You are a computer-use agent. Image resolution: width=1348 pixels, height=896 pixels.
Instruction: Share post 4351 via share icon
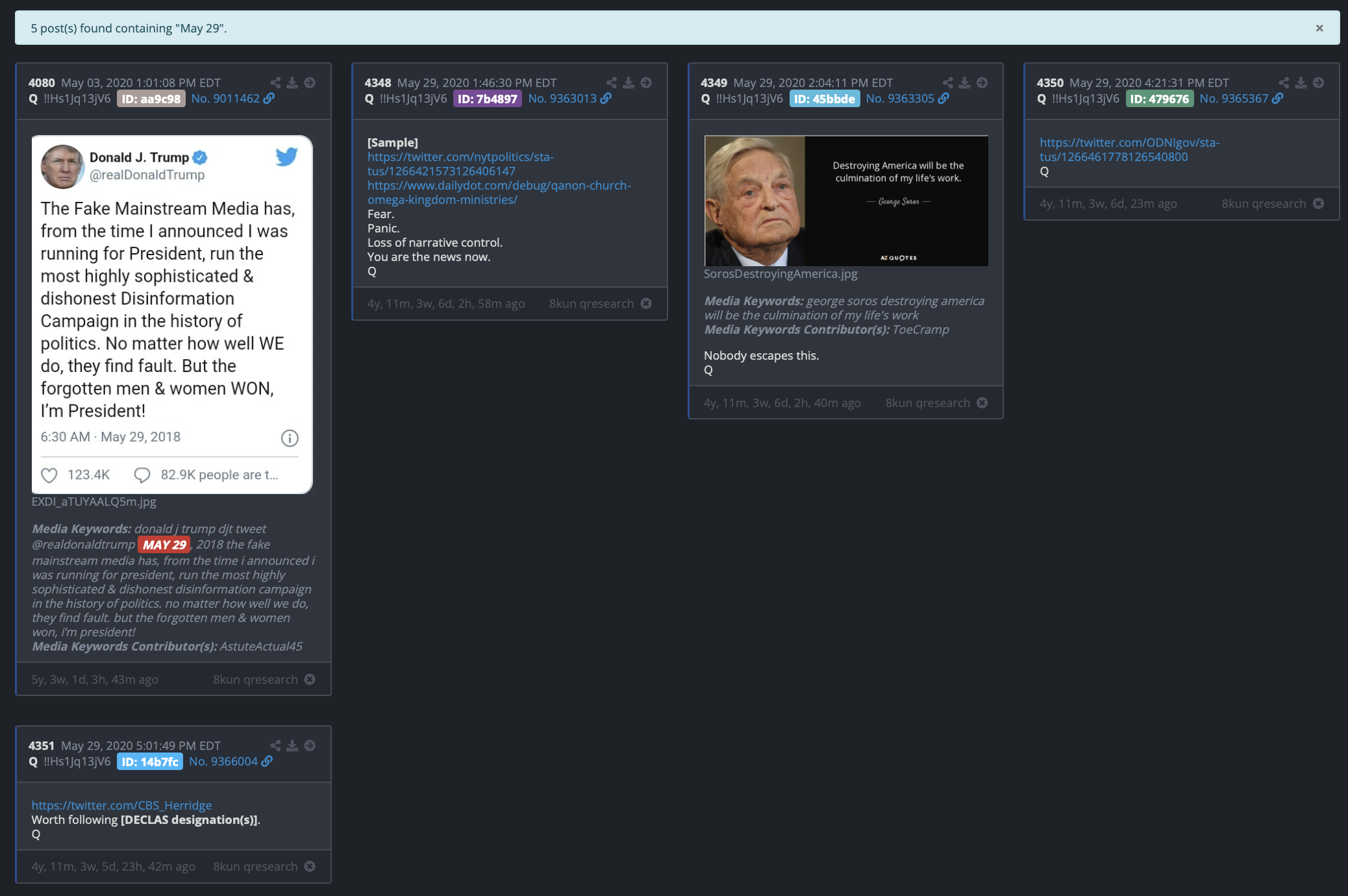click(275, 745)
